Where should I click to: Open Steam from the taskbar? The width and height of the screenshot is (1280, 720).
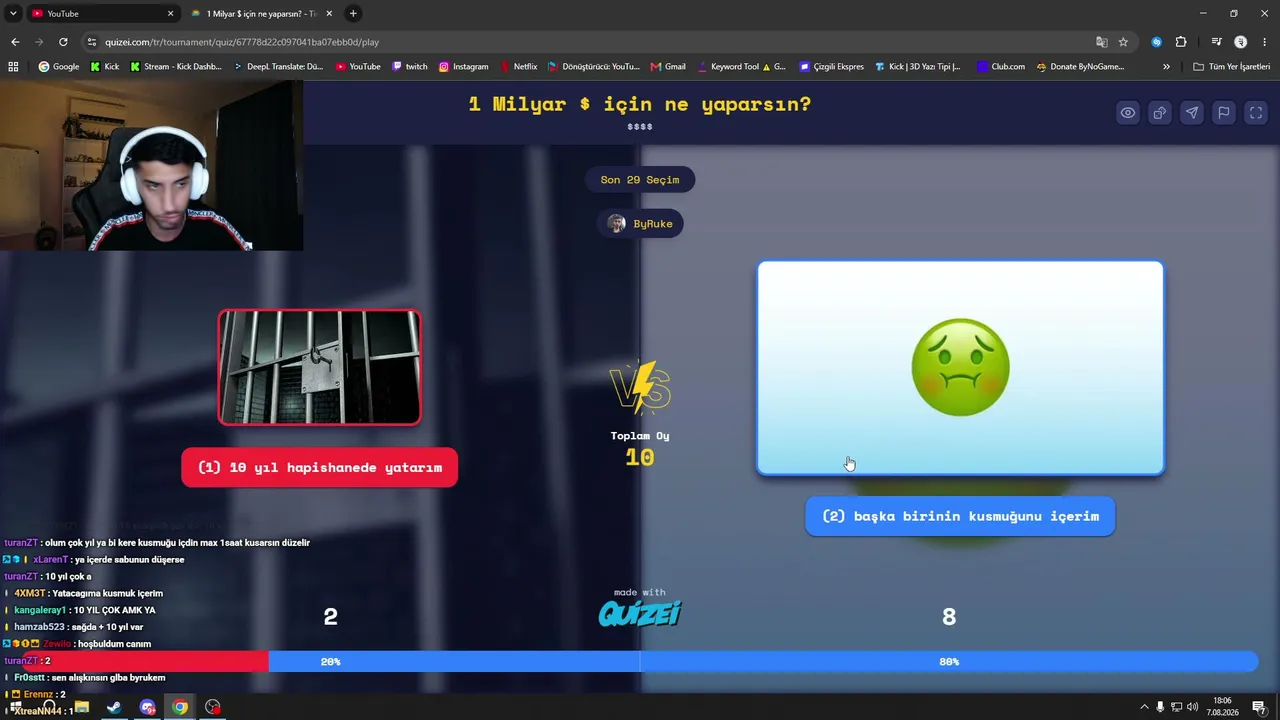pos(114,707)
